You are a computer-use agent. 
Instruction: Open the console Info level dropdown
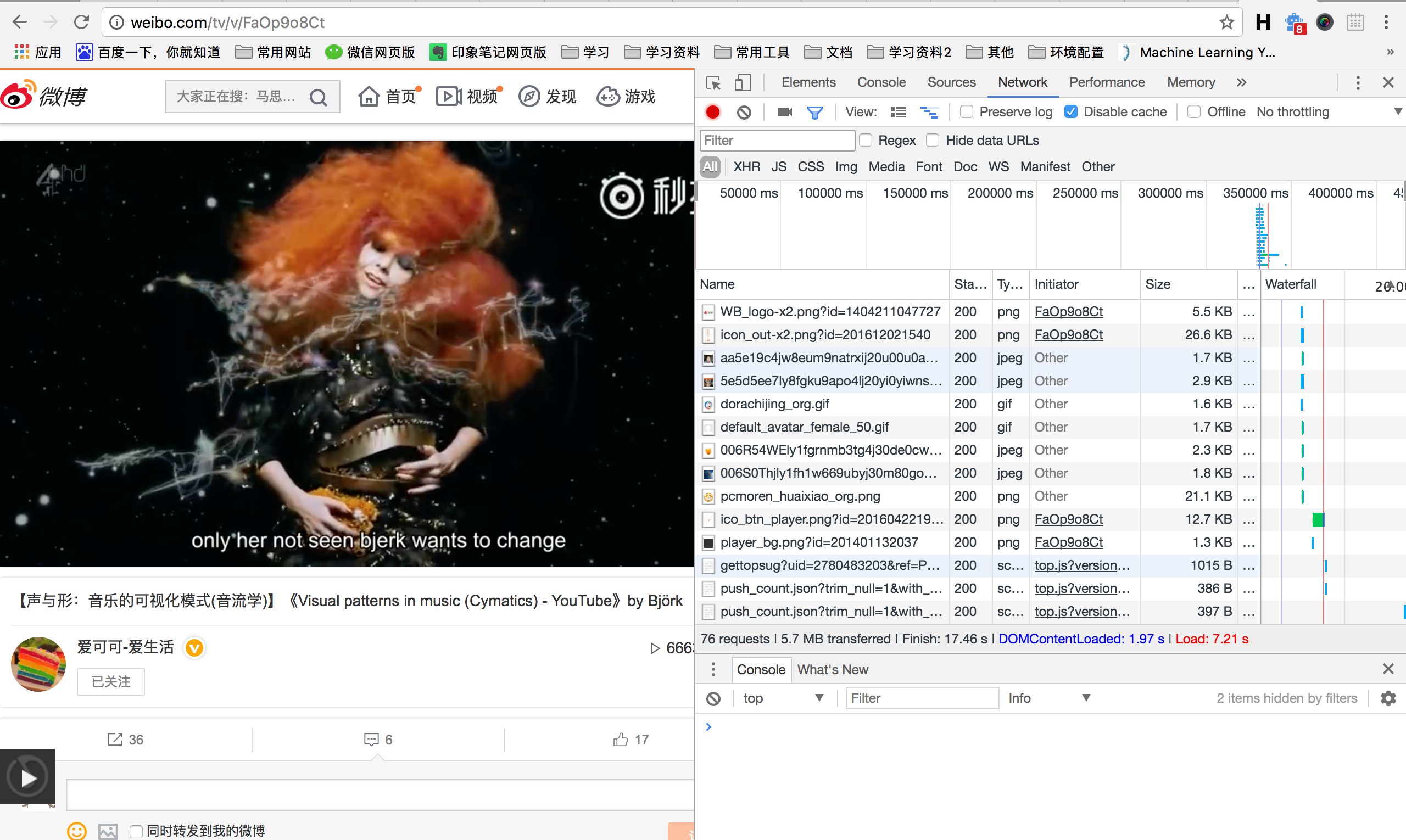[x=1048, y=698]
